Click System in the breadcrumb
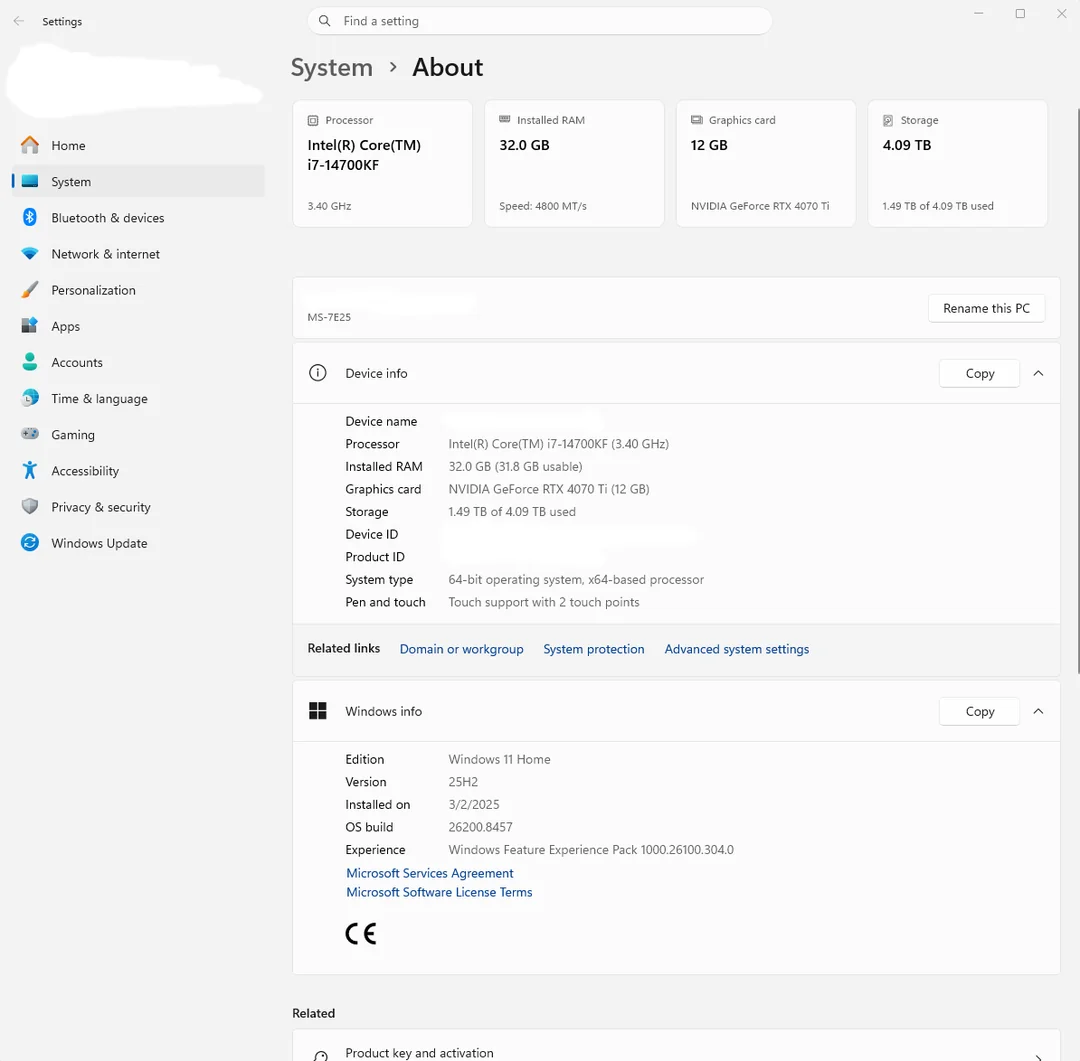The image size is (1080, 1061). point(332,68)
